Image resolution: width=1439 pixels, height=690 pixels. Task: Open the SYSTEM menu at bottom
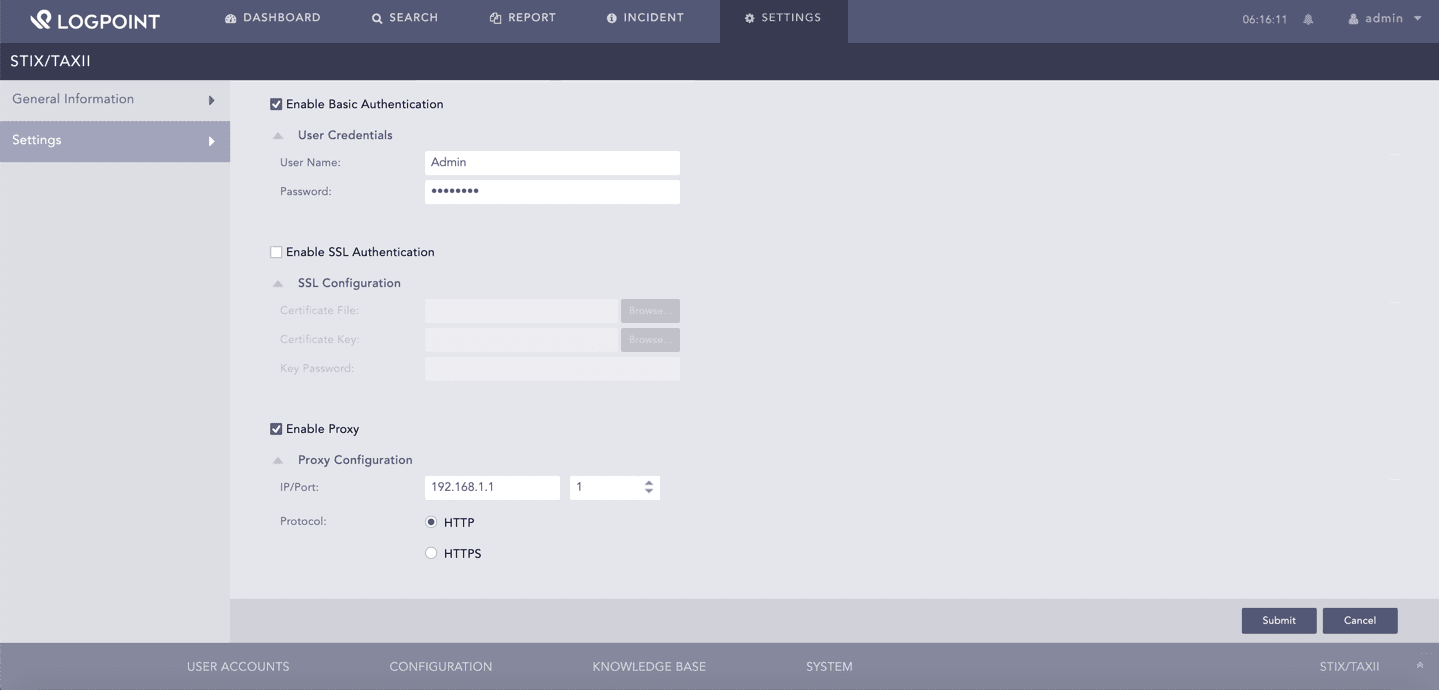coord(828,666)
